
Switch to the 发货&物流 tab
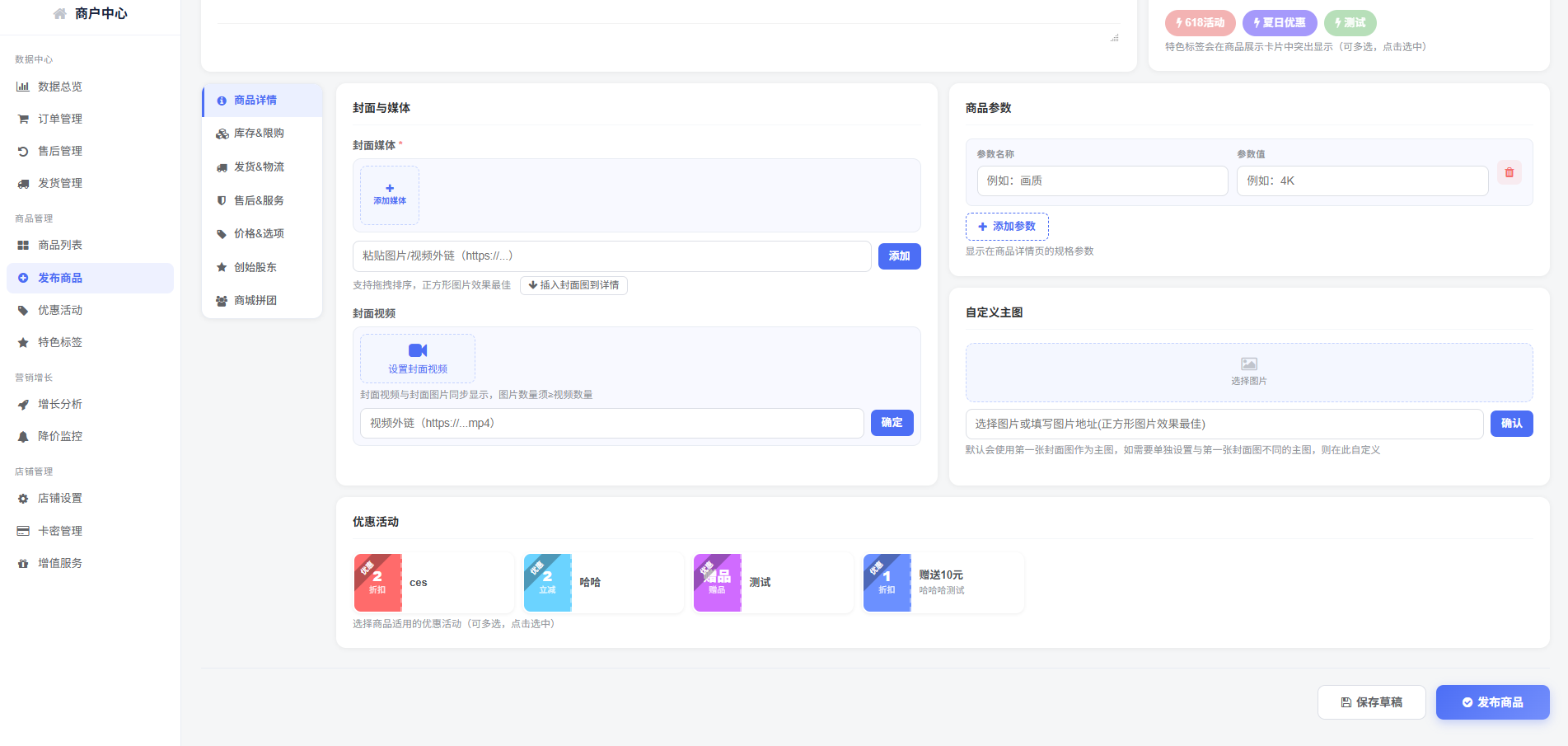point(262,167)
